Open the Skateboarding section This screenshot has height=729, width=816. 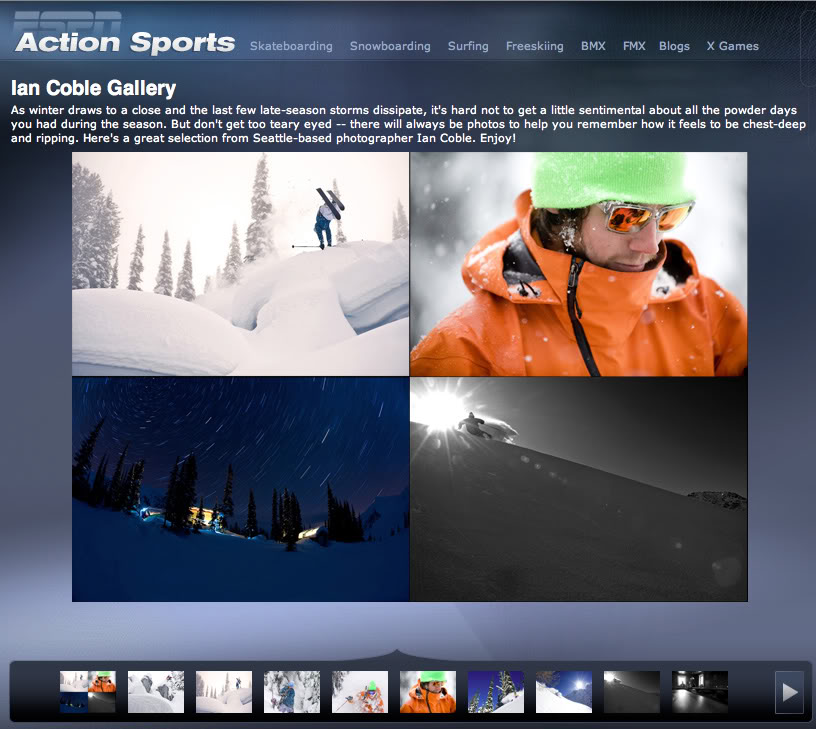coord(291,46)
